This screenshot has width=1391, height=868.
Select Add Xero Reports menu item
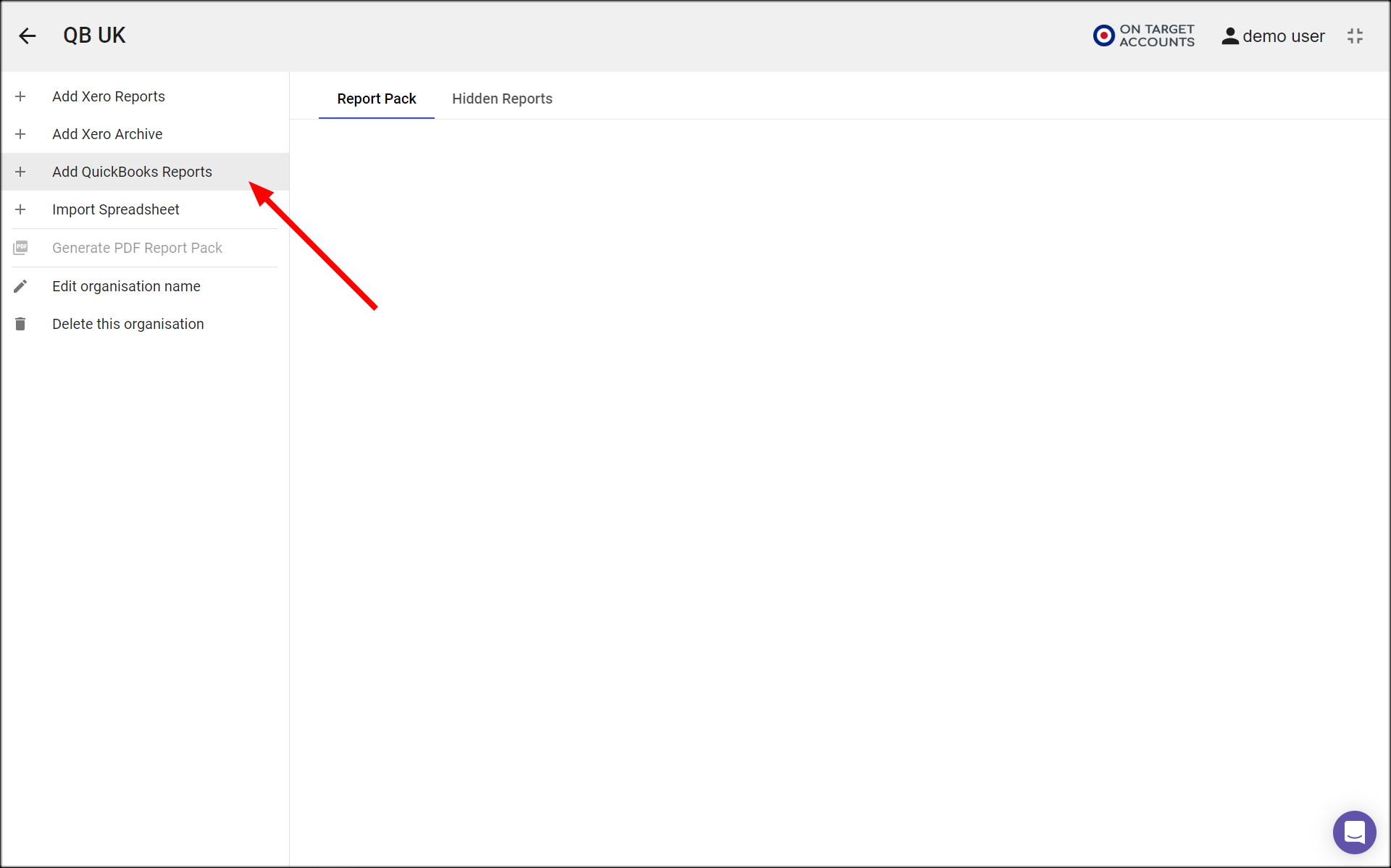pyautogui.click(x=146, y=96)
